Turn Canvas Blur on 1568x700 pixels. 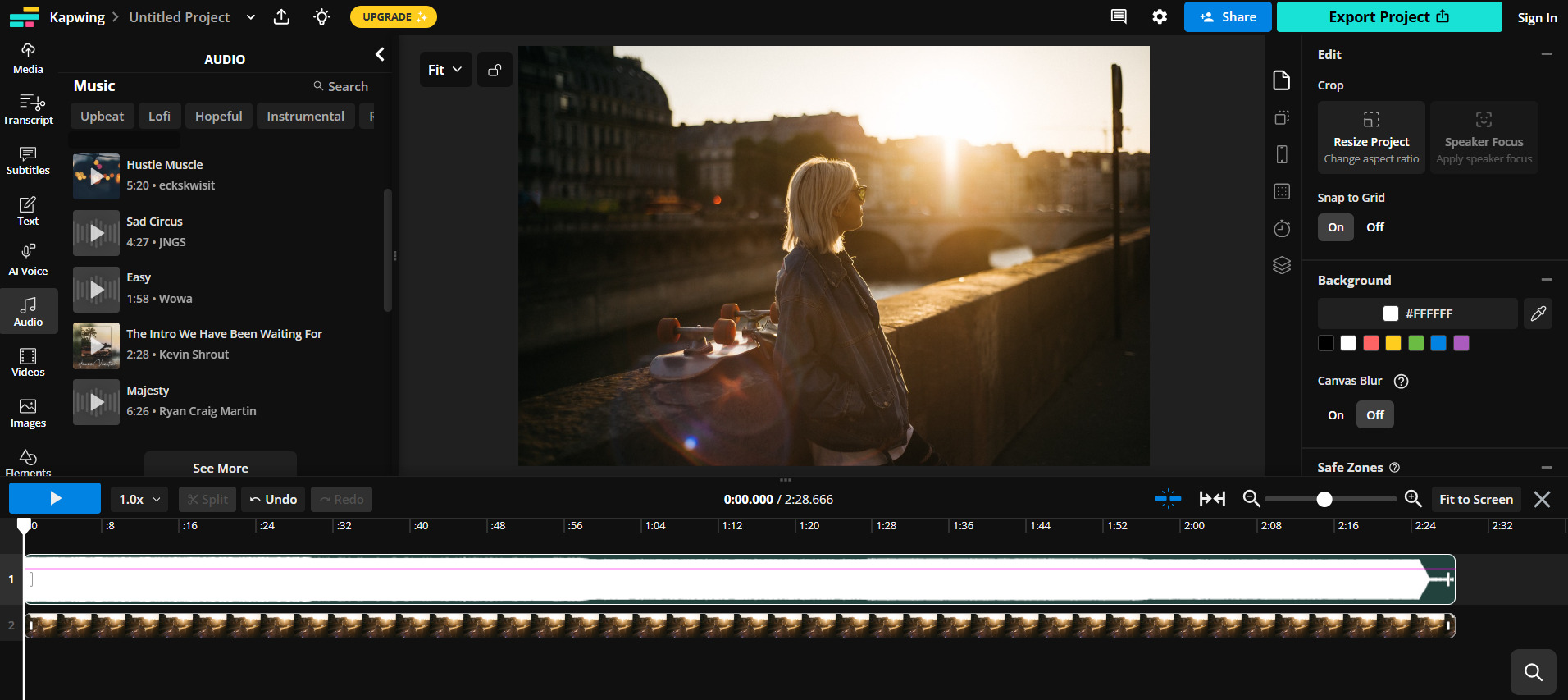pyautogui.click(x=1335, y=415)
